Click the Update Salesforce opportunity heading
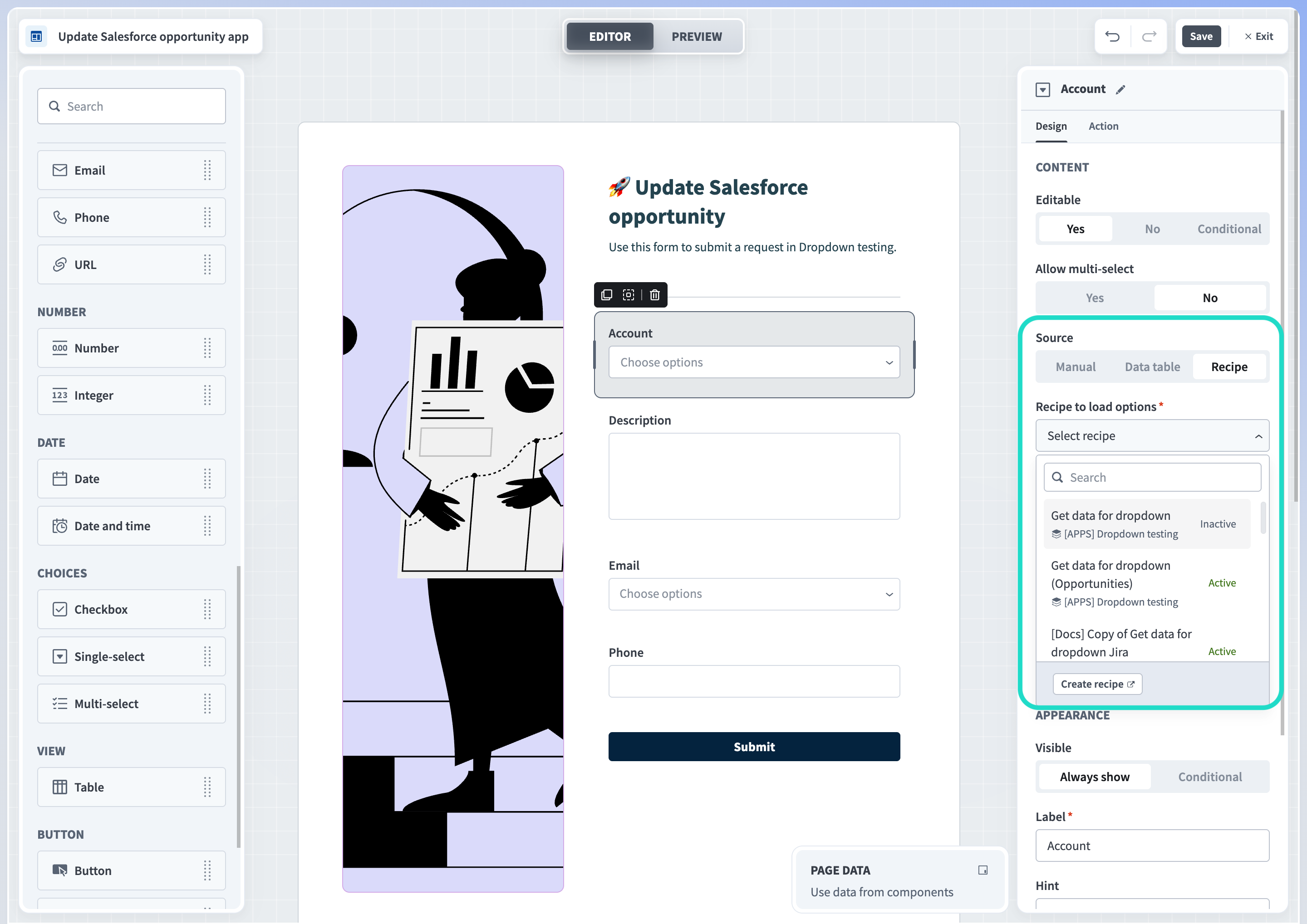 click(708, 201)
